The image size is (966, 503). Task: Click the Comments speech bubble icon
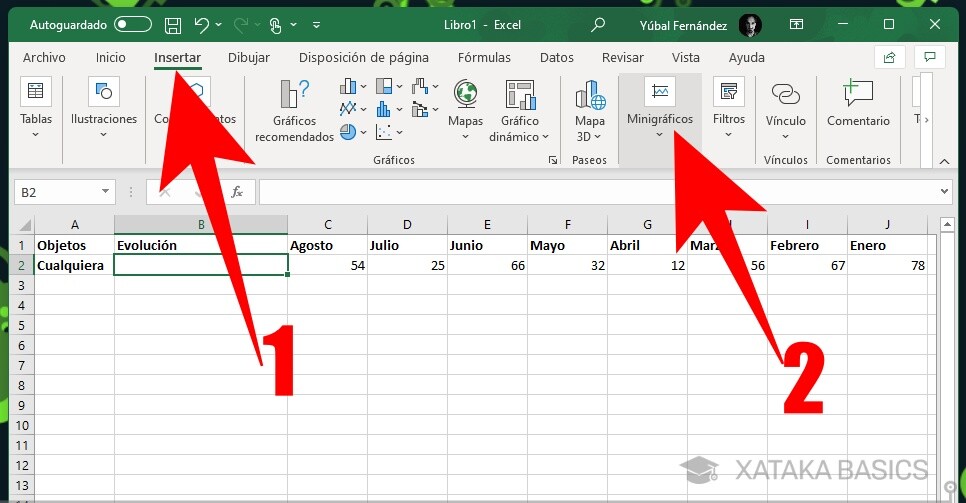[930, 57]
